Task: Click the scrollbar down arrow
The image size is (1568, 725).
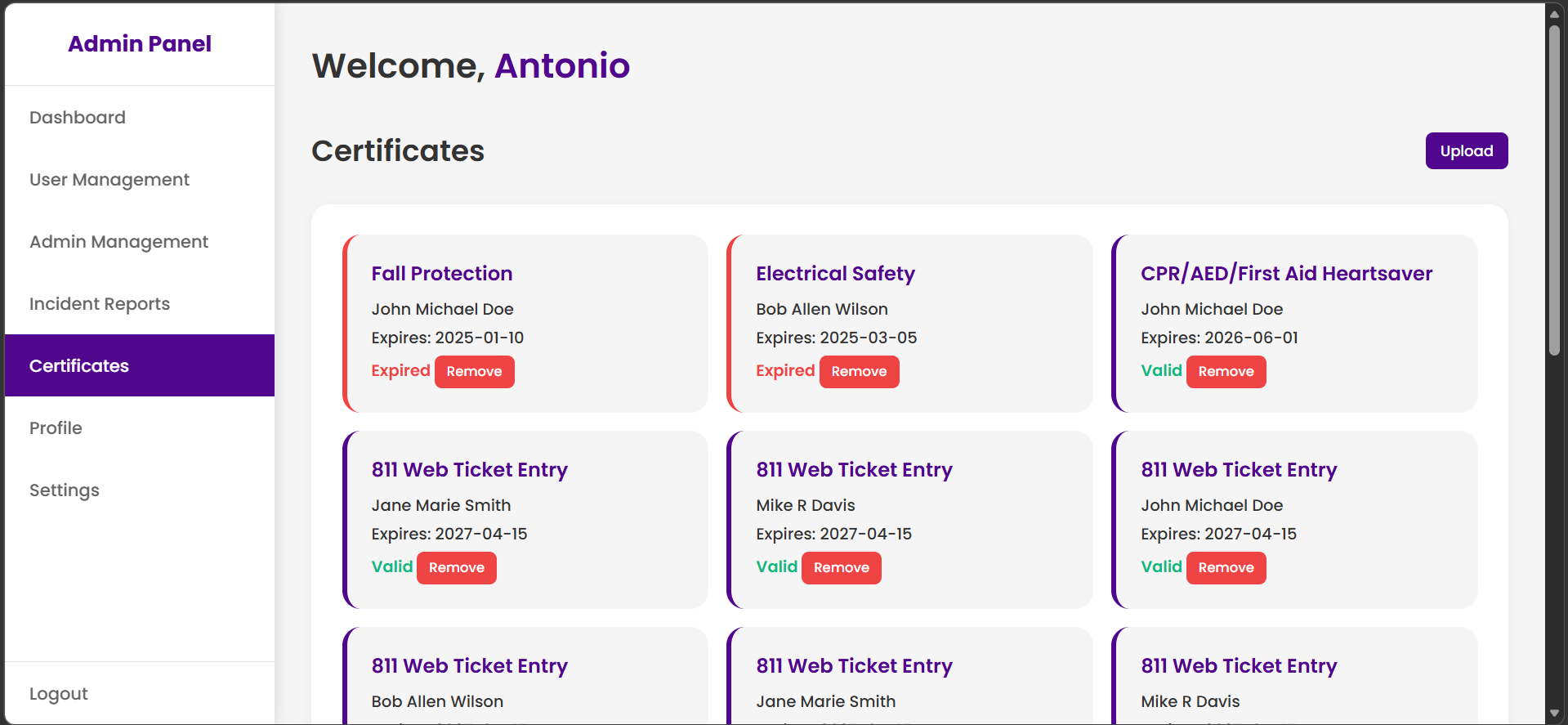Action: [x=1554, y=714]
